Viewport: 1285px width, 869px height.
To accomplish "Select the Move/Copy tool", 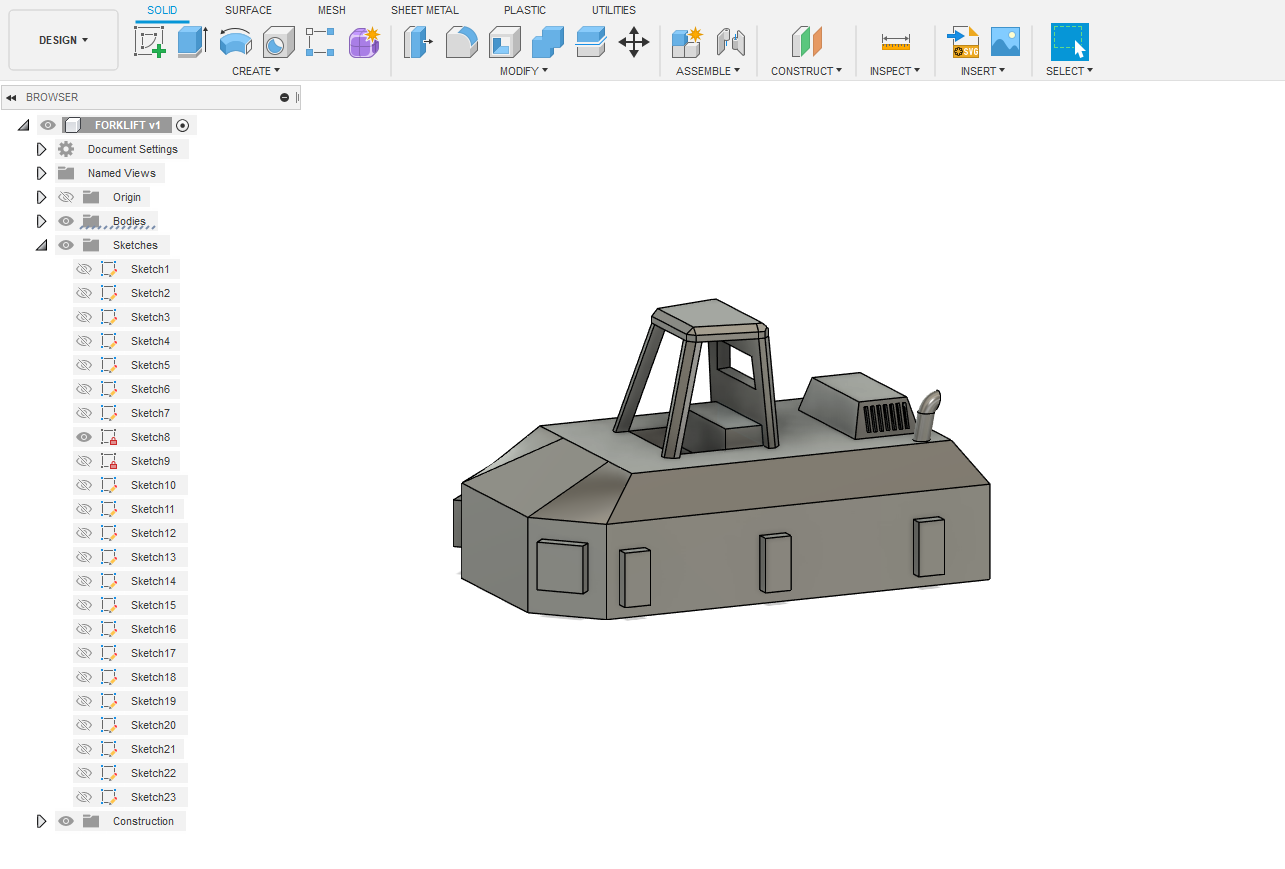I will click(633, 42).
